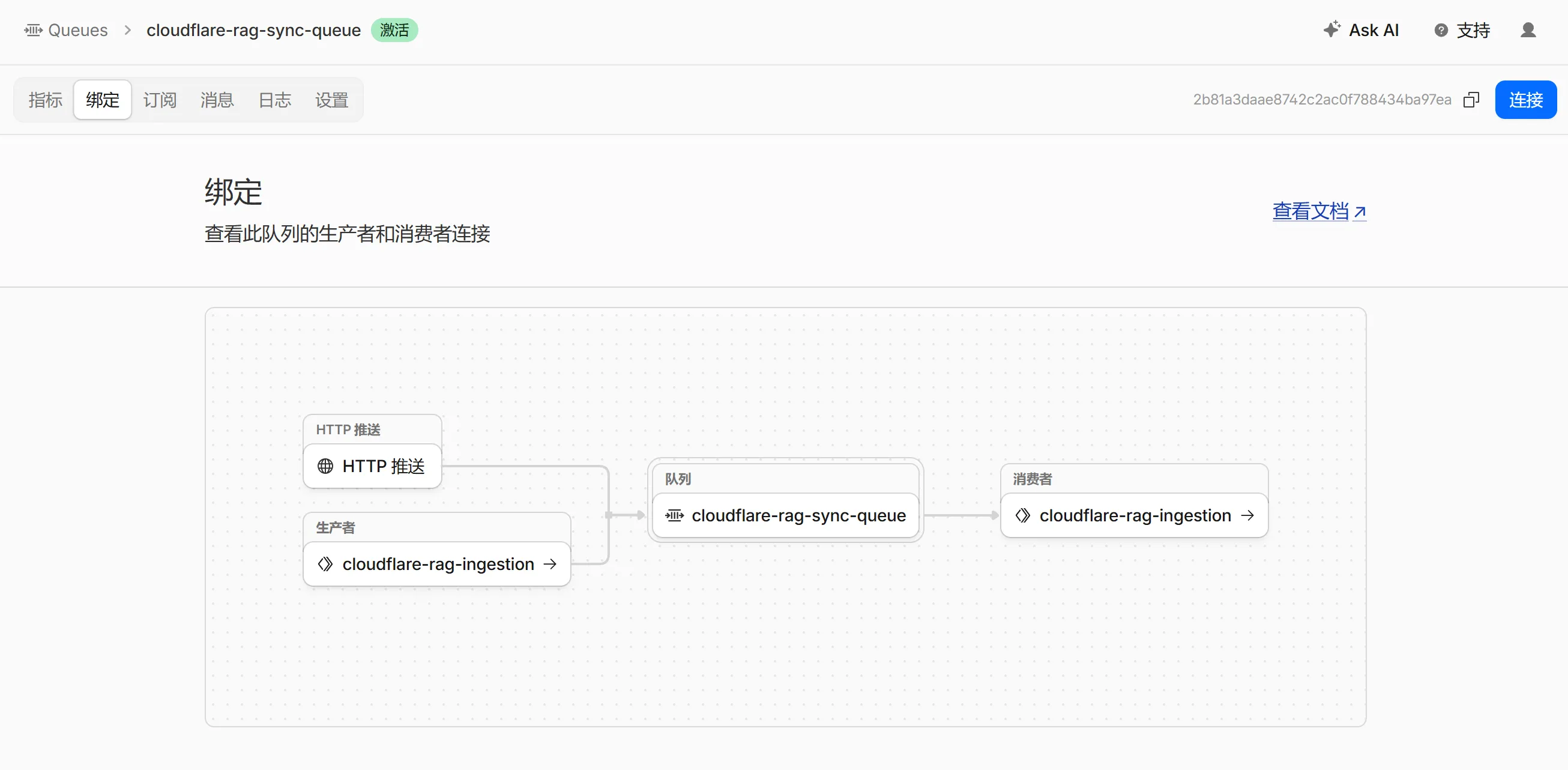
Task: Switch to the 订阅 tab
Action: (x=160, y=99)
